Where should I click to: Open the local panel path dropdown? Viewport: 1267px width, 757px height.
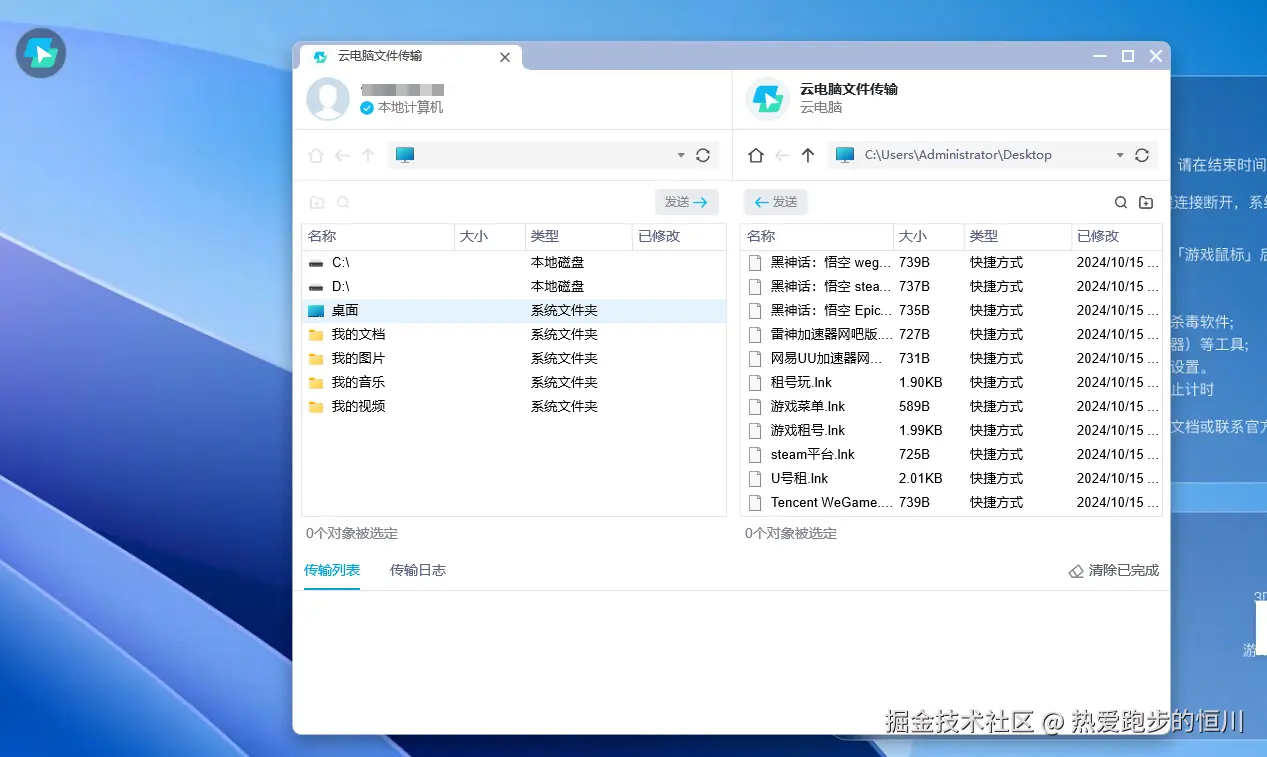(680, 155)
